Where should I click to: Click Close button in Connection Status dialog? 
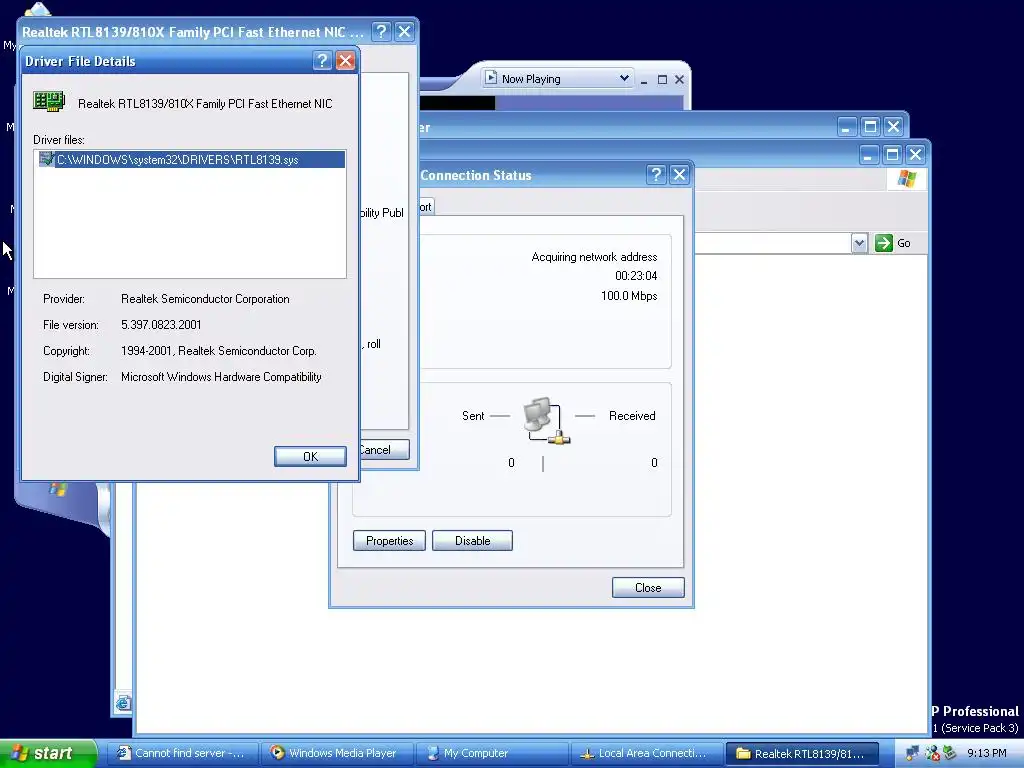(648, 588)
